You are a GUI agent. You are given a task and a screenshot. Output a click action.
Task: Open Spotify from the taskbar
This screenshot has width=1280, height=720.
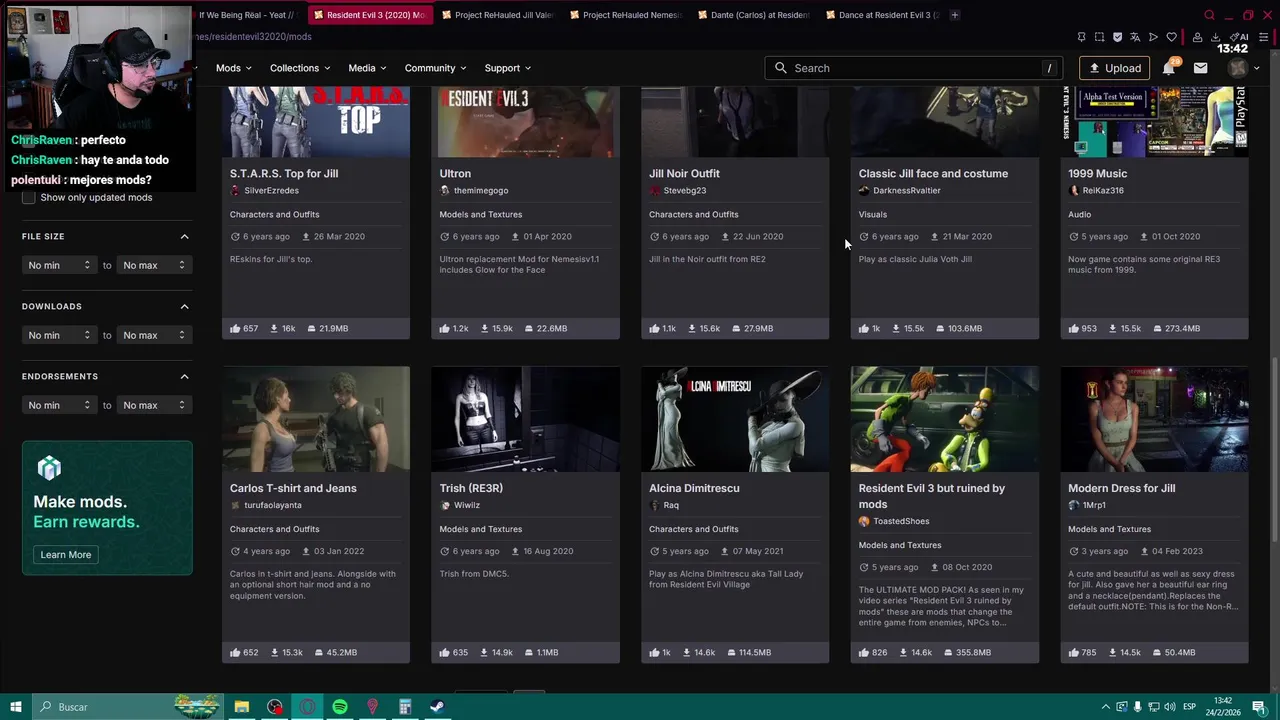(x=340, y=707)
